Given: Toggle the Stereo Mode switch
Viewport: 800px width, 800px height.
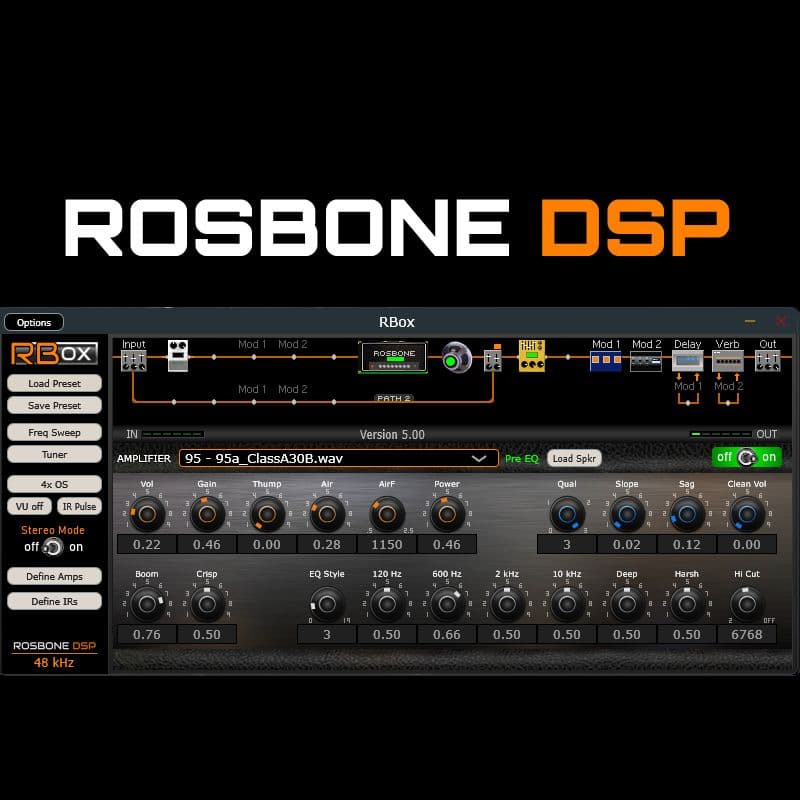Looking at the screenshot, I should tap(53, 547).
